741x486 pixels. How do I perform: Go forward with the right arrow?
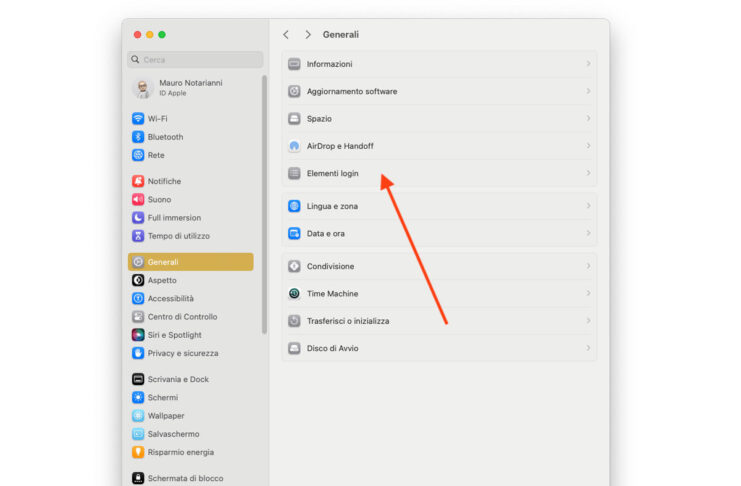click(x=308, y=35)
